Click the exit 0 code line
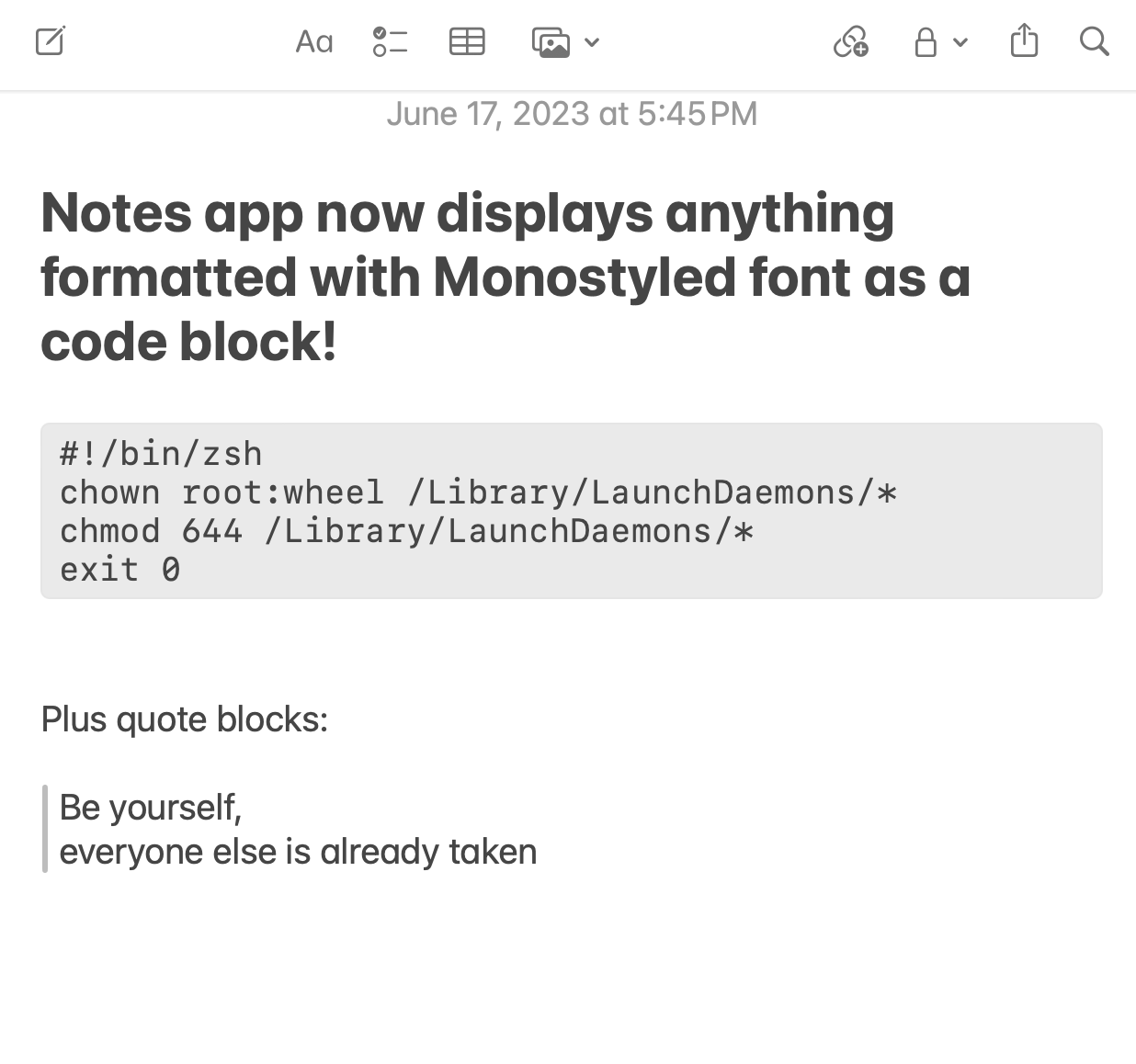The image size is (1136, 1064). tap(120, 570)
